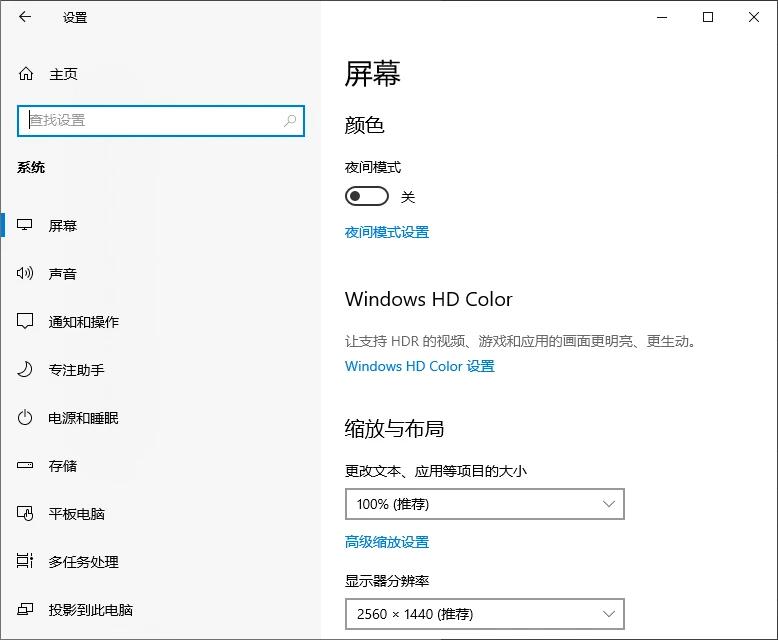Click the 电源和睡眠 power icon
The width and height of the screenshot is (778, 640).
pos(26,418)
